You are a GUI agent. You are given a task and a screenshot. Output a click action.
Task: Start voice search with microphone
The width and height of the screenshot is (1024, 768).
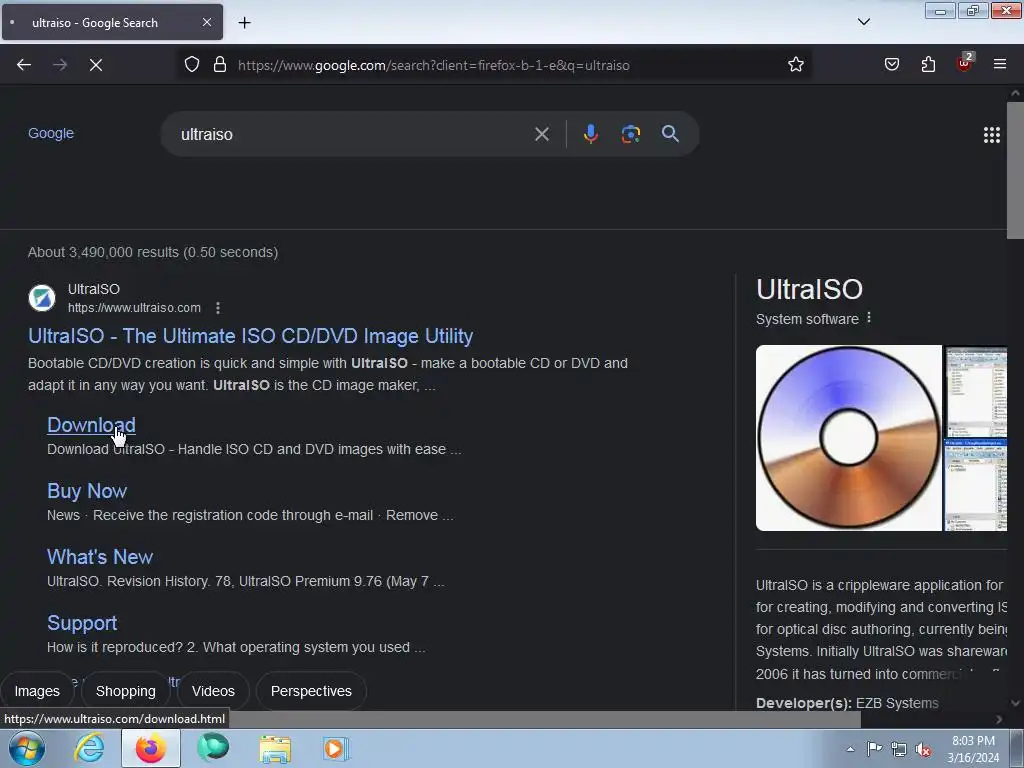click(x=590, y=134)
